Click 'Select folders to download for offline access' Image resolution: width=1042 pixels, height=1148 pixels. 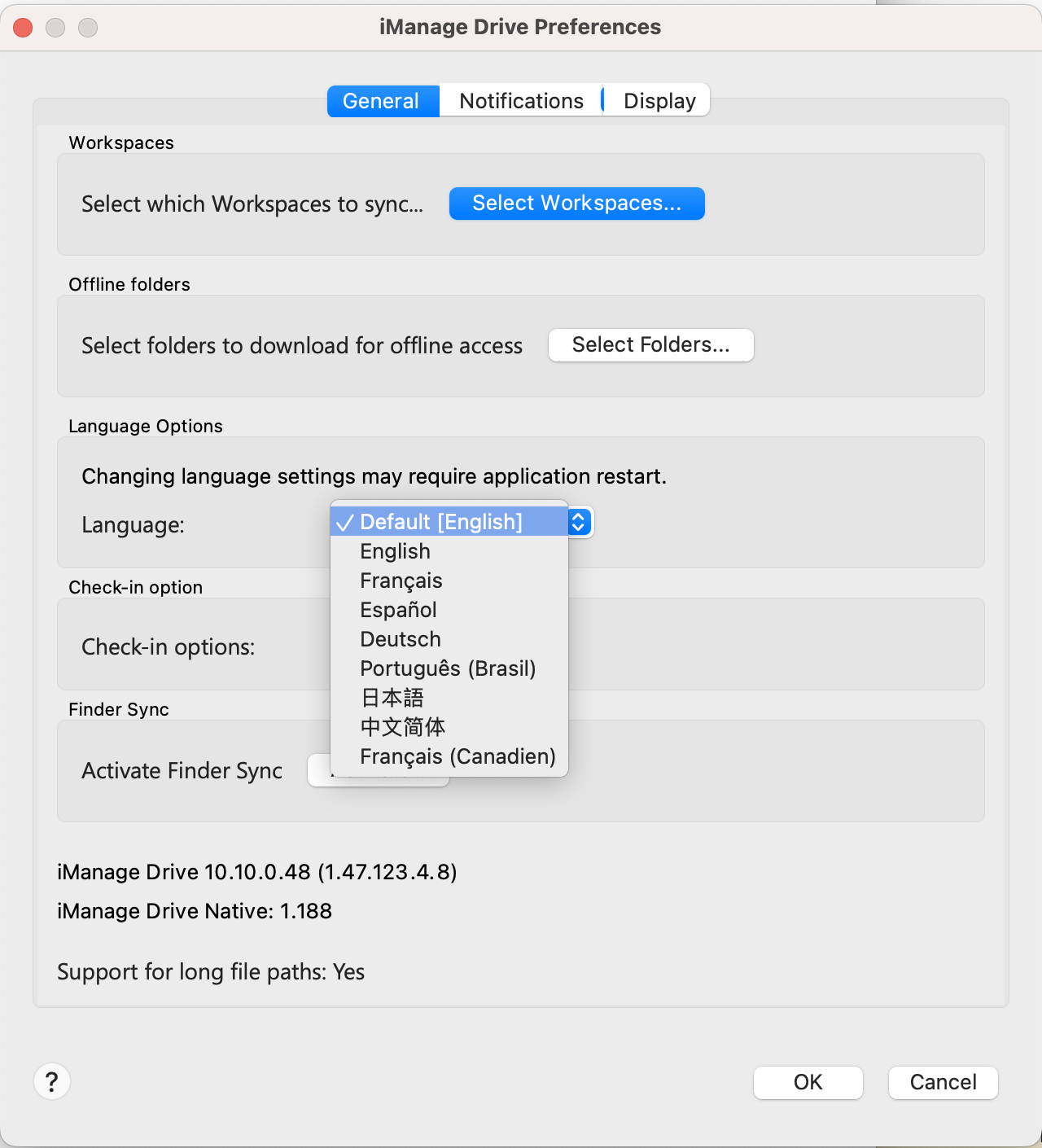click(302, 346)
